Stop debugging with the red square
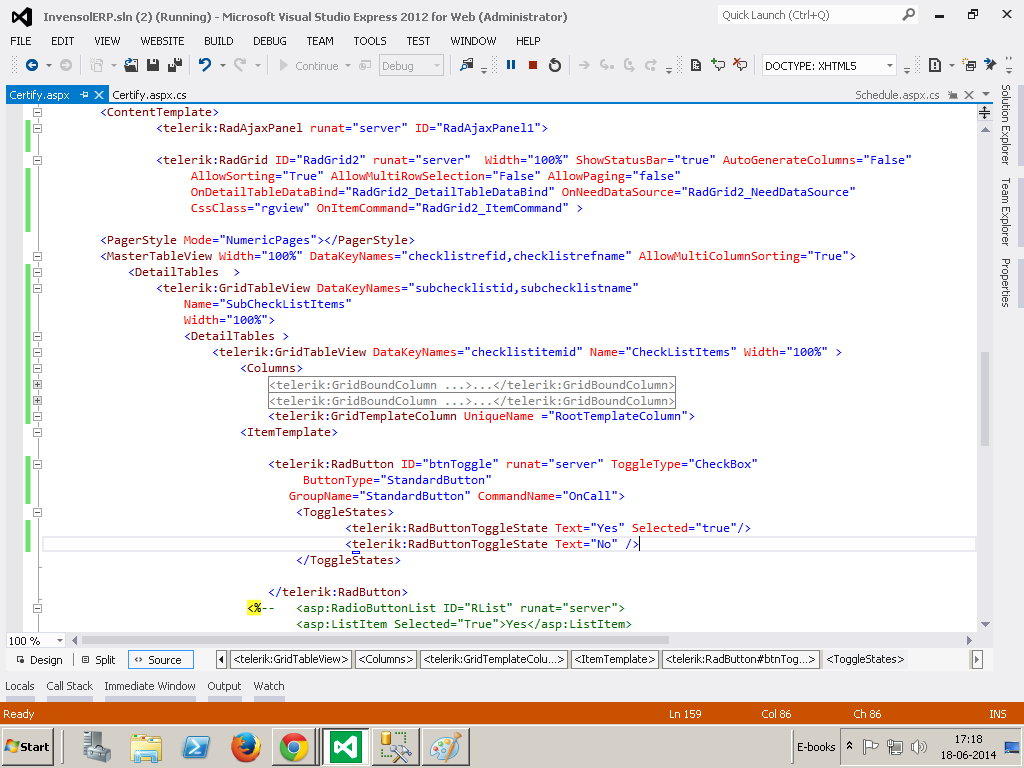This screenshot has width=1024, height=768. [x=533, y=65]
